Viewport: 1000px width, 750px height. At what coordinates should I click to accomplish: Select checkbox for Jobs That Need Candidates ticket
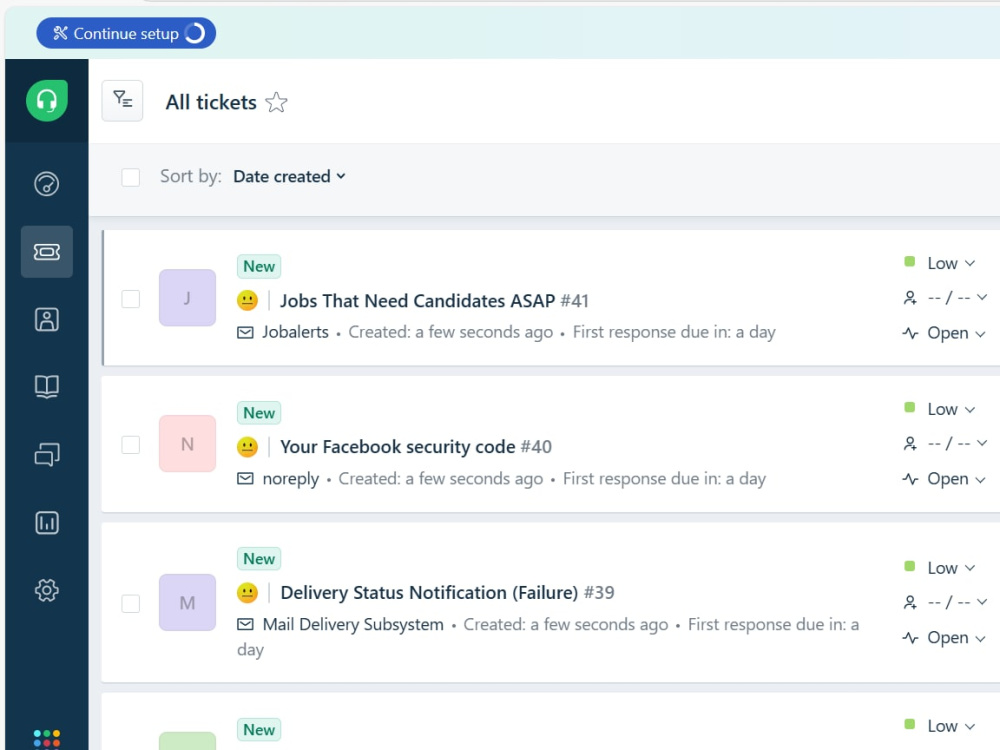click(x=131, y=299)
